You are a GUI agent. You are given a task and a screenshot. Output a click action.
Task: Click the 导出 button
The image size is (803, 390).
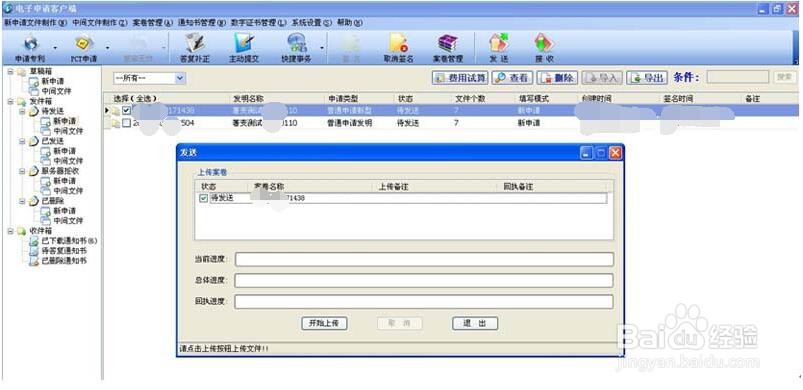point(647,78)
